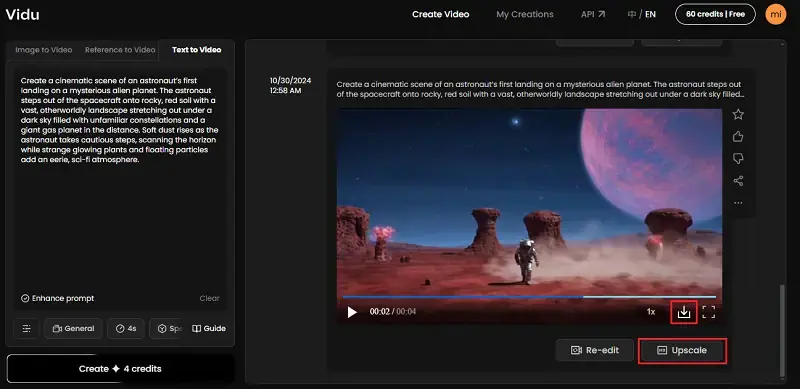Open the General style dropdown
The width and height of the screenshot is (800, 389).
coord(73,329)
